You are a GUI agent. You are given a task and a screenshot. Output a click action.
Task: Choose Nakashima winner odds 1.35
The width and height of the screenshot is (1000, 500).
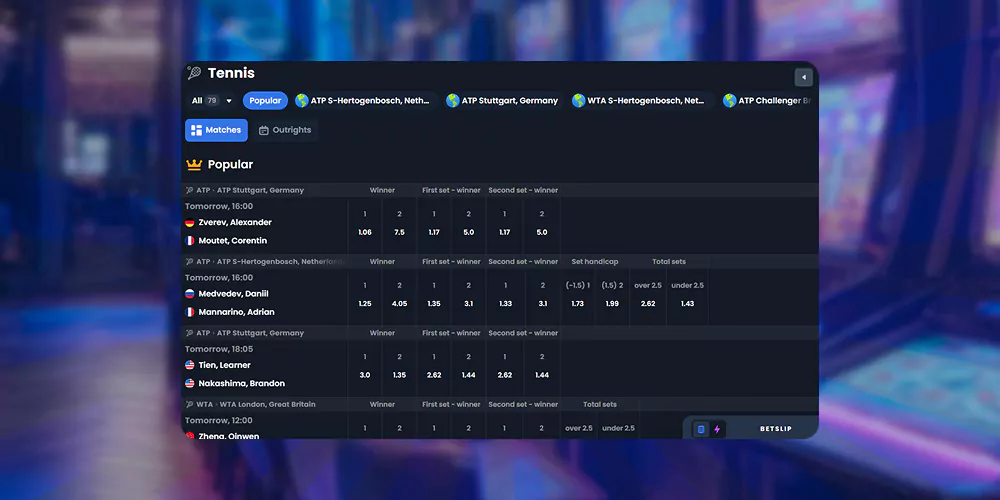399,375
